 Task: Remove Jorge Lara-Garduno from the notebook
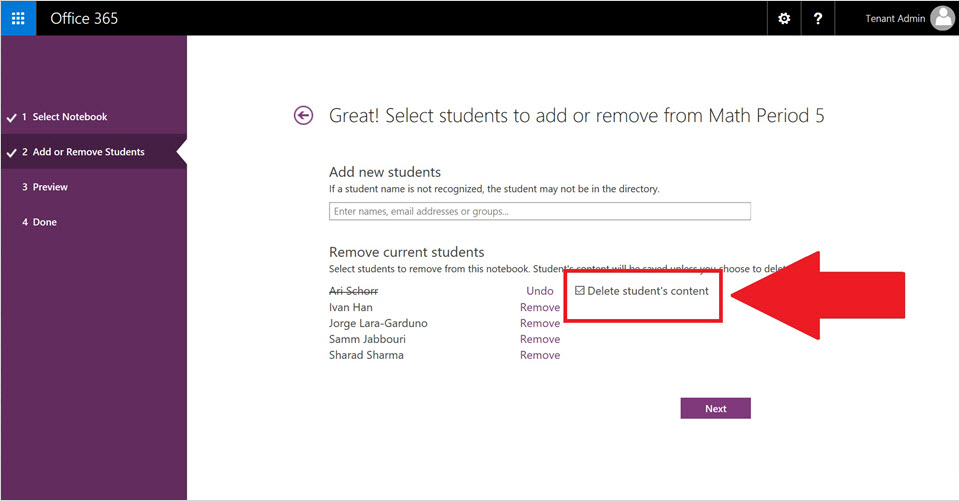pos(540,323)
